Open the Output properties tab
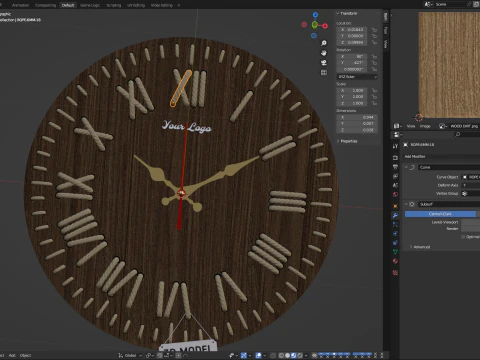 pos(395,167)
